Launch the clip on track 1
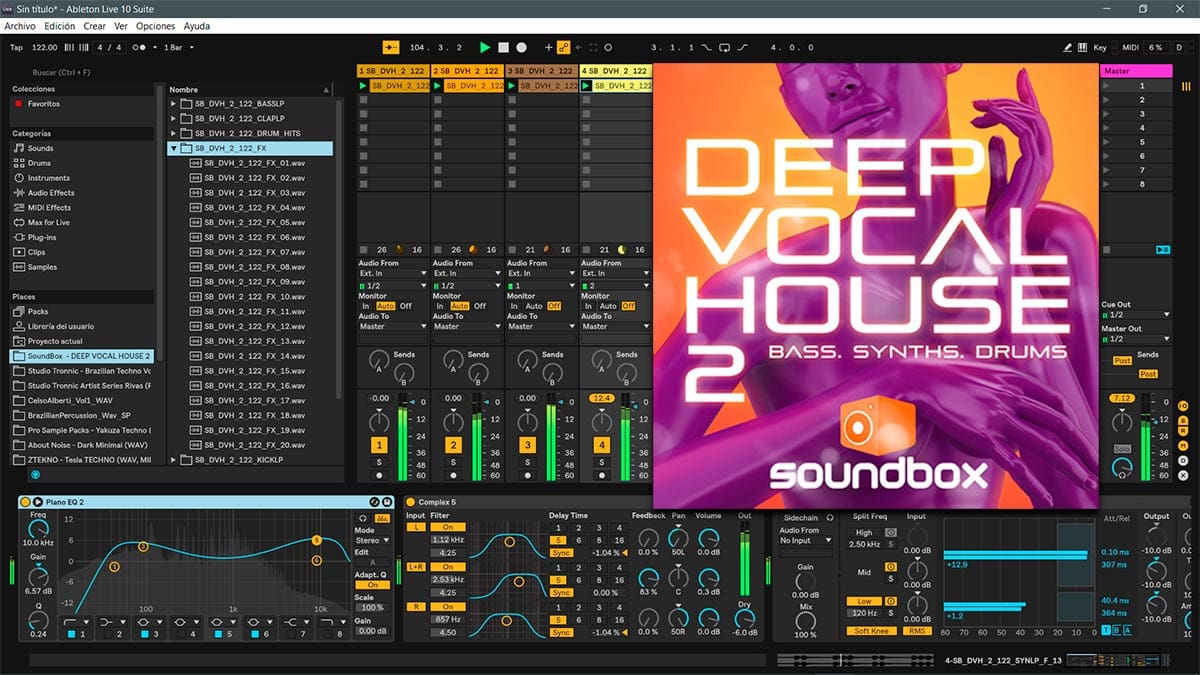This screenshot has height=675, width=1200. click(x=364, y=86)
